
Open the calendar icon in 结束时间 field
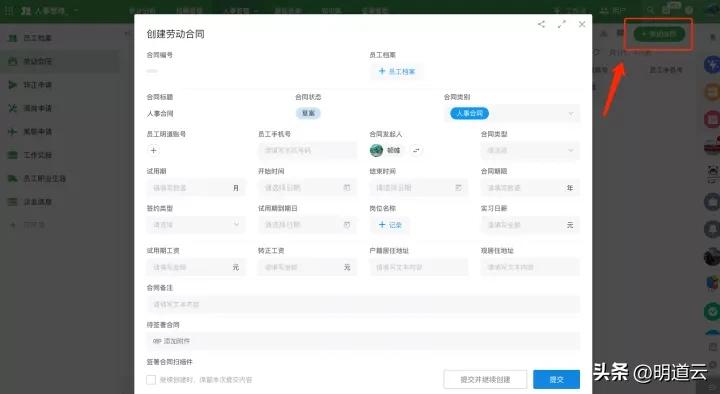click(x=458, y=187)
